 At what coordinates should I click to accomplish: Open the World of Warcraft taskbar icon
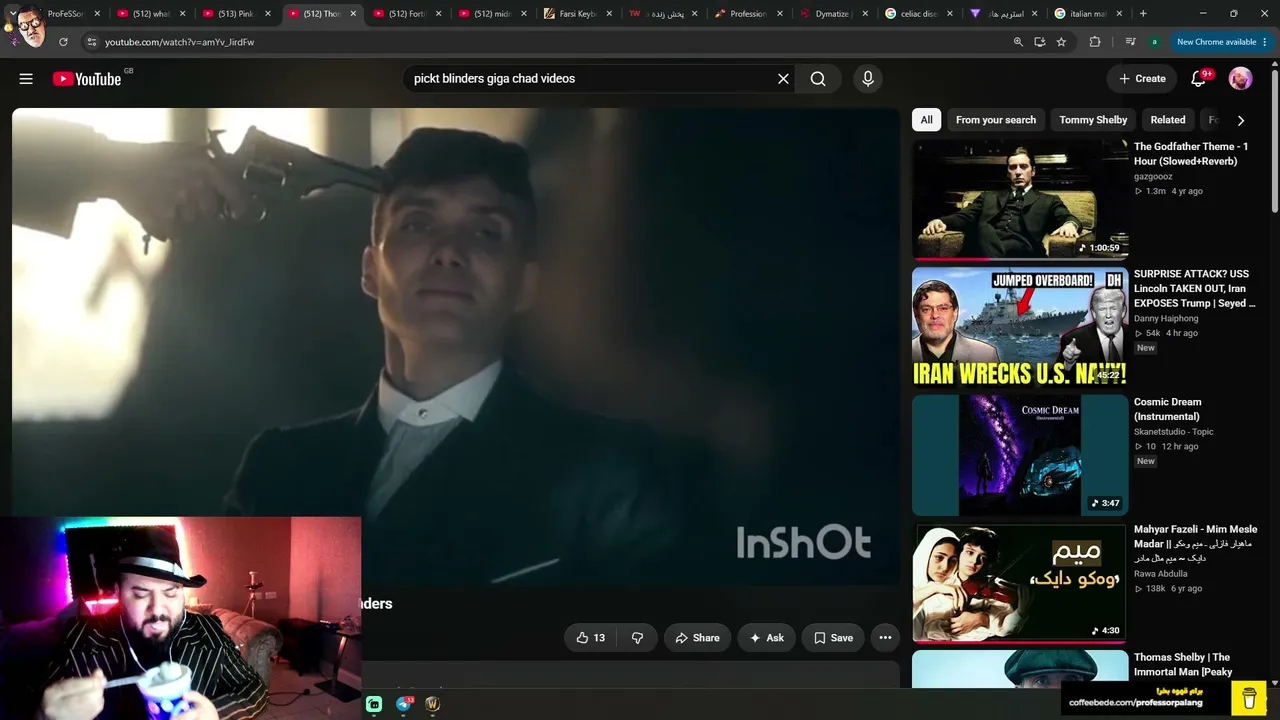point(433,704)
